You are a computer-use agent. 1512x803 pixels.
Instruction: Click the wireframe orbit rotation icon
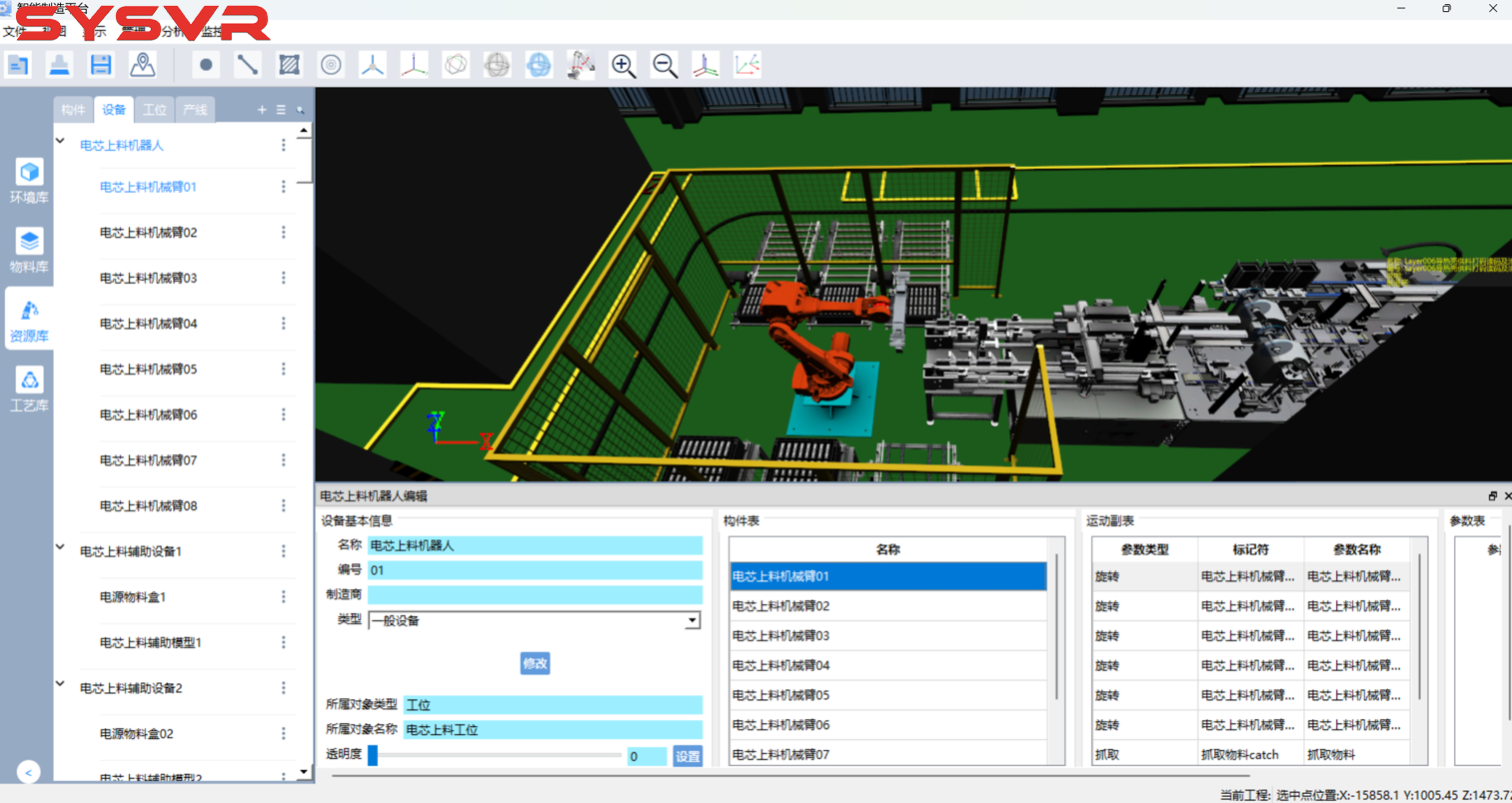click(456, 66)
